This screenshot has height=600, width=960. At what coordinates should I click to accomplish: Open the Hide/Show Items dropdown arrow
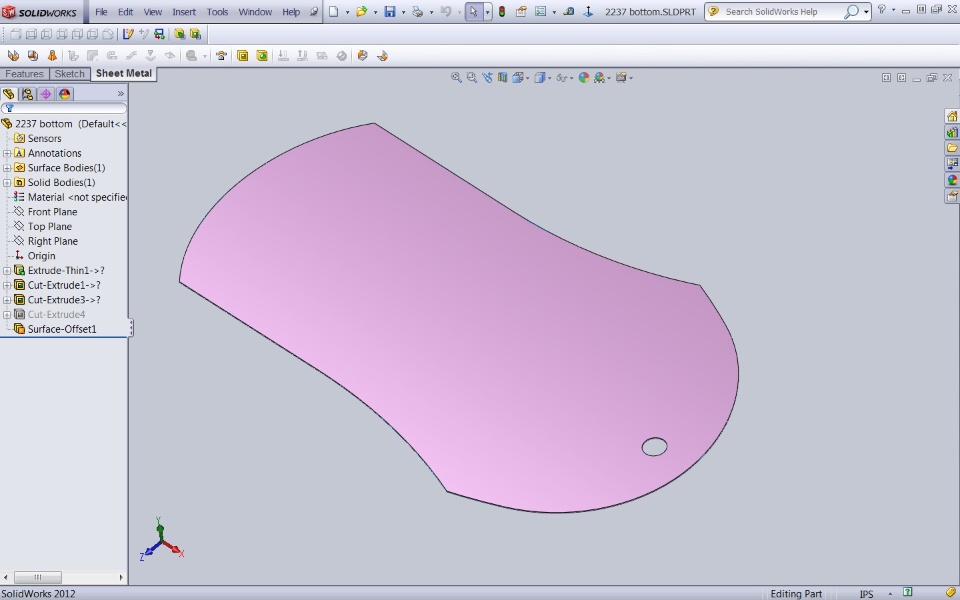[x=572, y=78]
